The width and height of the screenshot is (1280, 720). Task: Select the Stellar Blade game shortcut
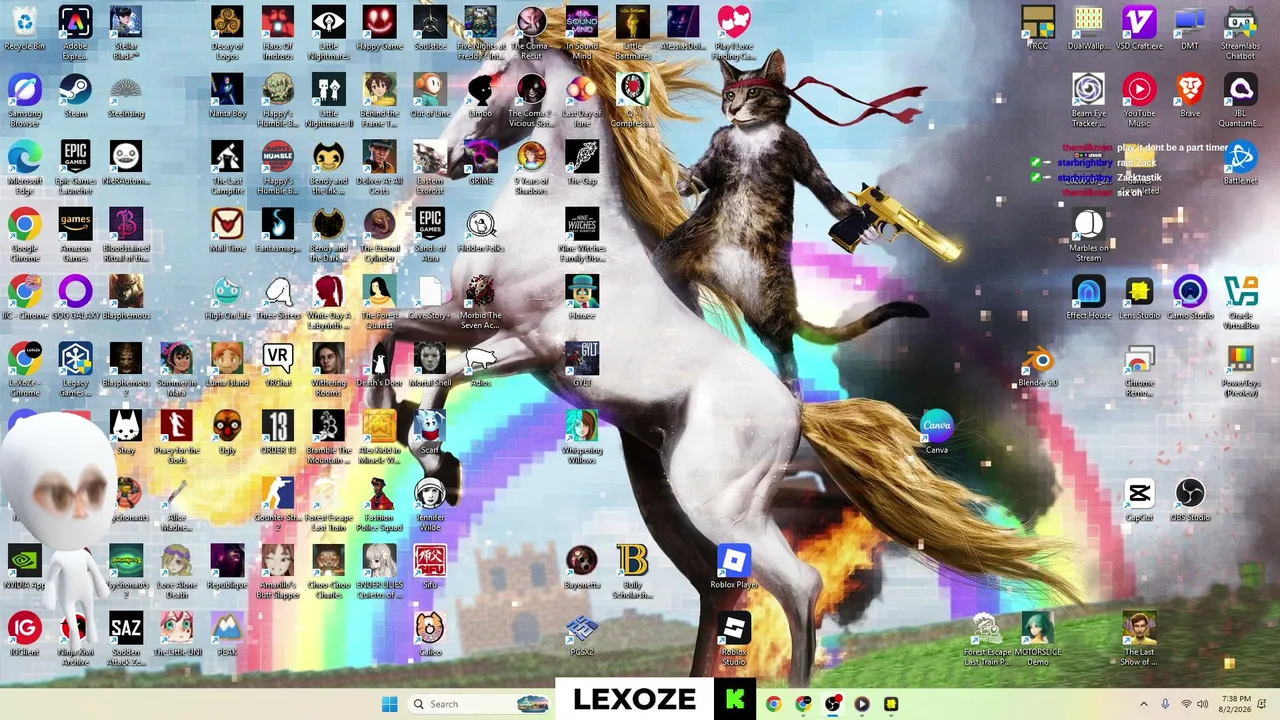pos(126,32)
